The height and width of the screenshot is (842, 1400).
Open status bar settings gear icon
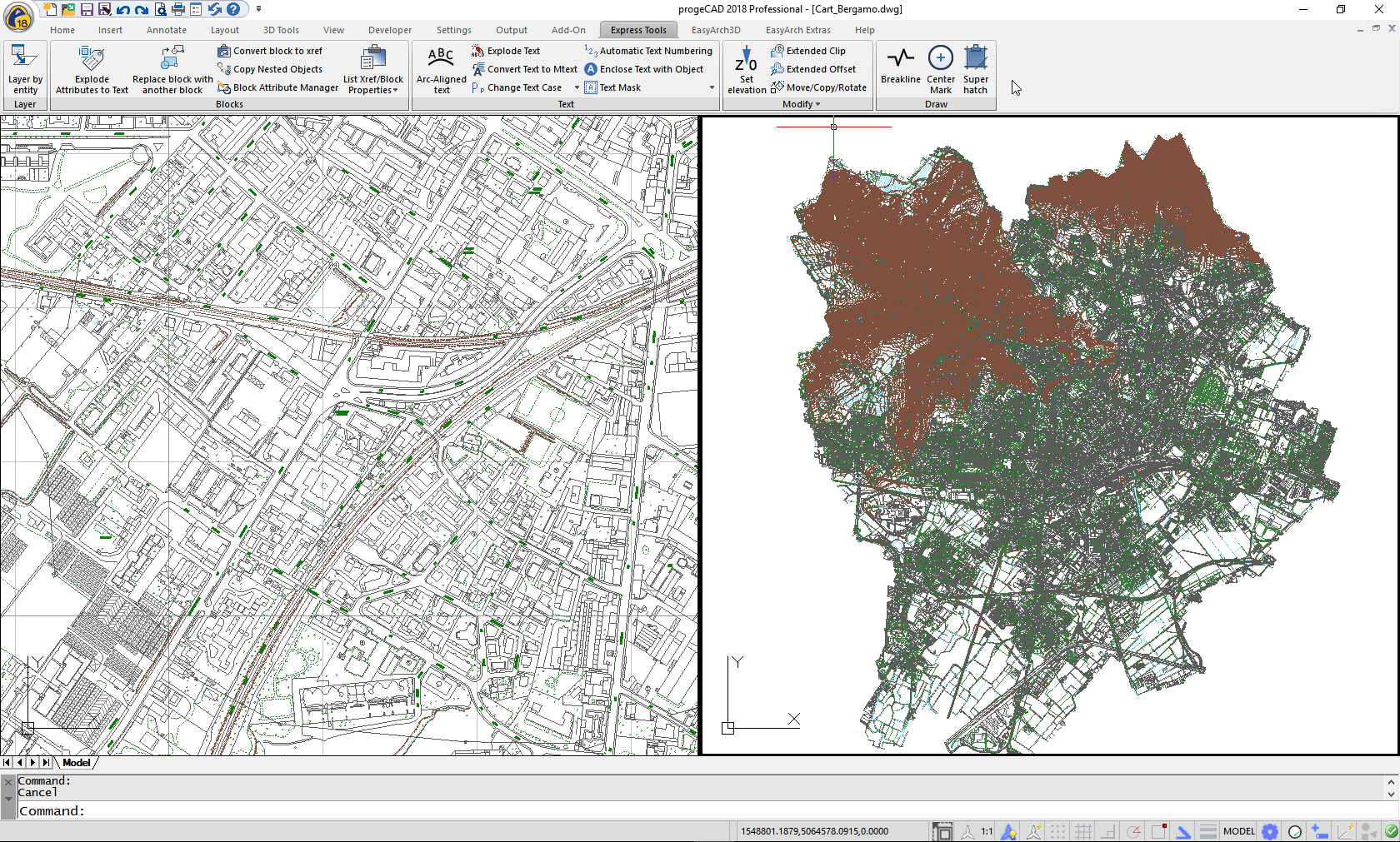click(1270, 831)
